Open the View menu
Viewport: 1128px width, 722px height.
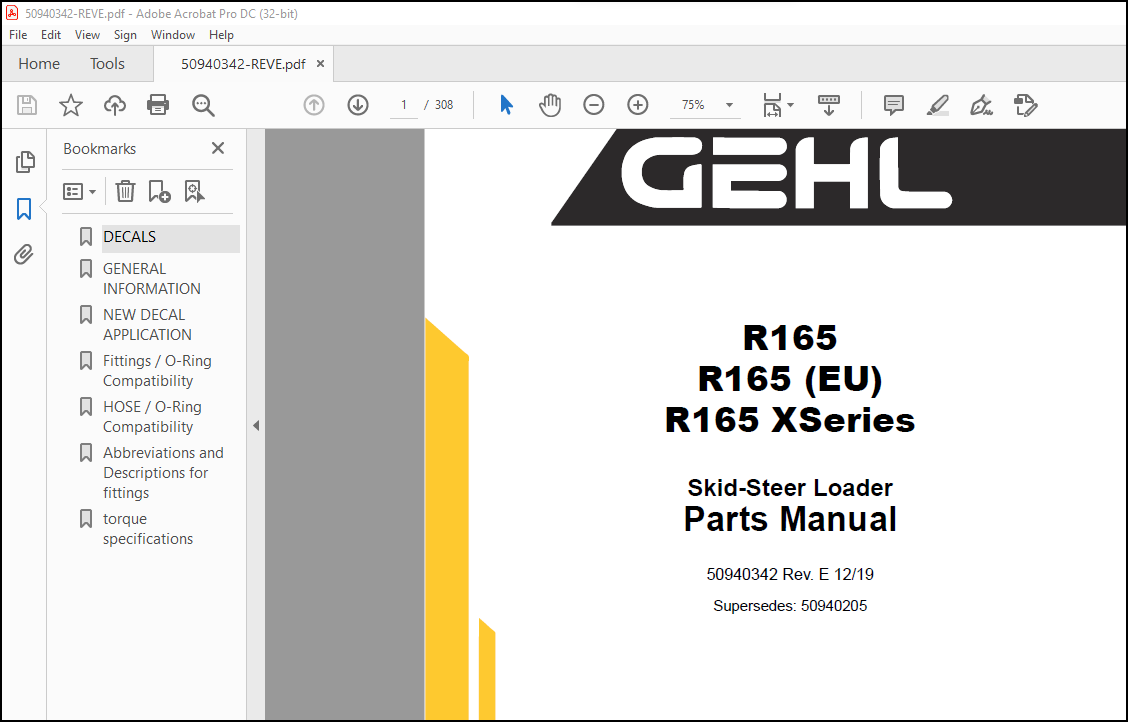point(87,35)
